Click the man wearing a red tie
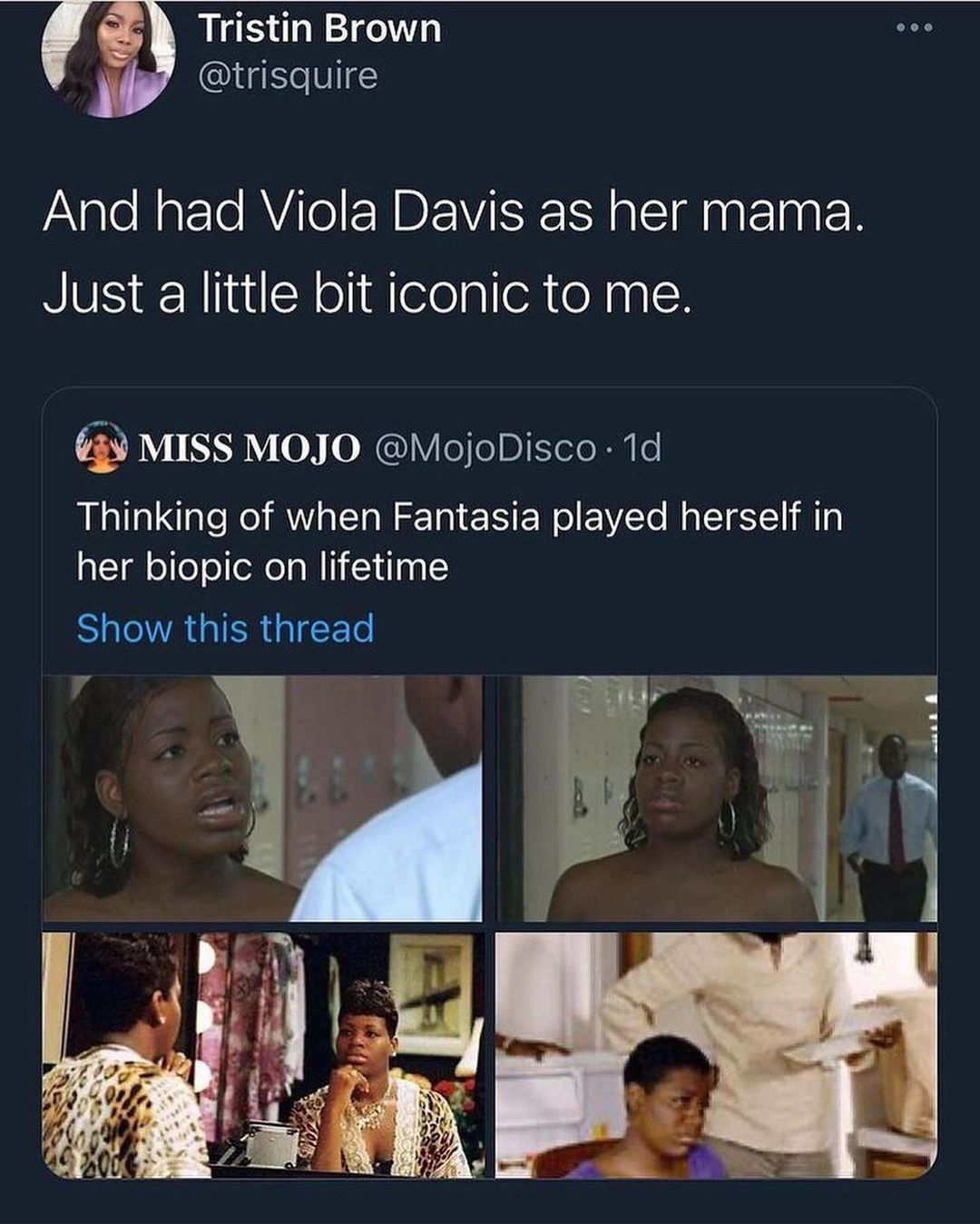The image size is (980, 1224). pos(889,826)
